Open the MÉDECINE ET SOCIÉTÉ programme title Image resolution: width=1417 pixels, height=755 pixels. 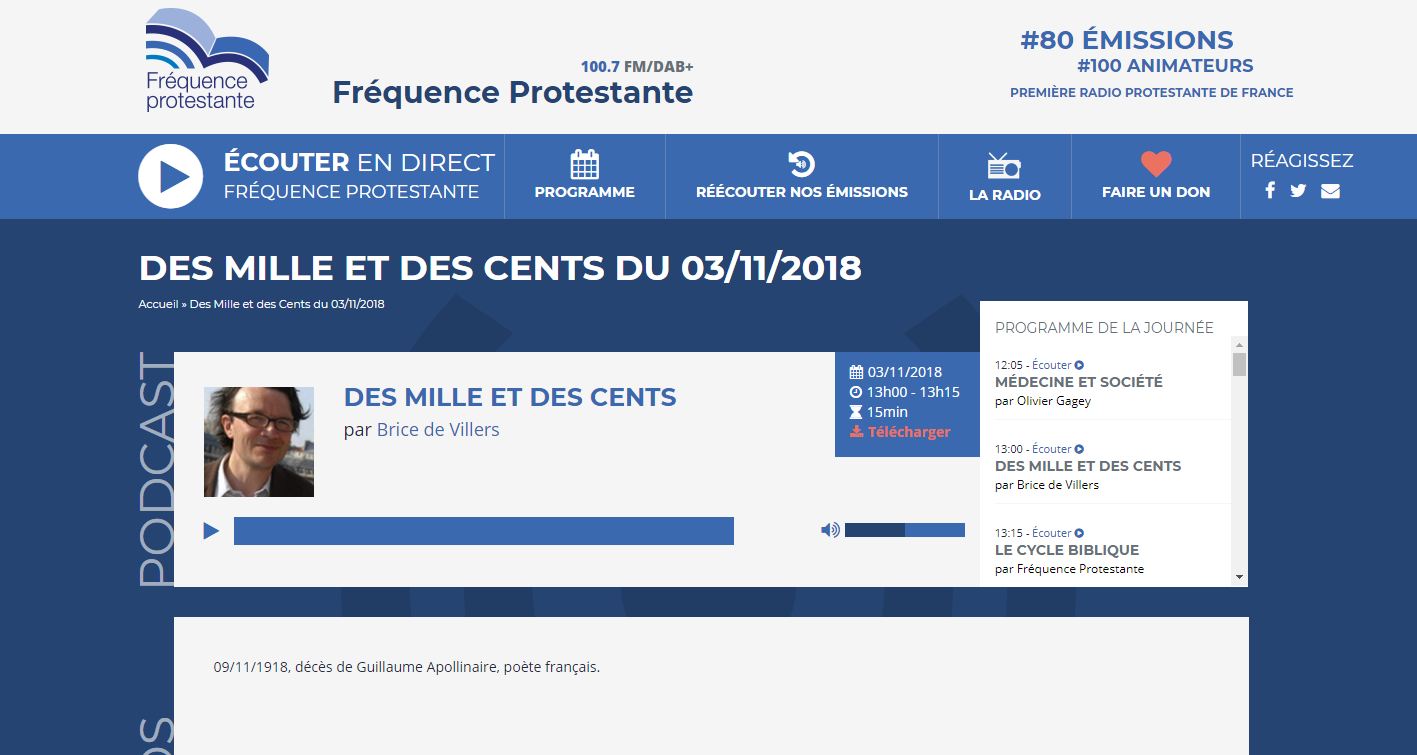[x=1079, y=382]
